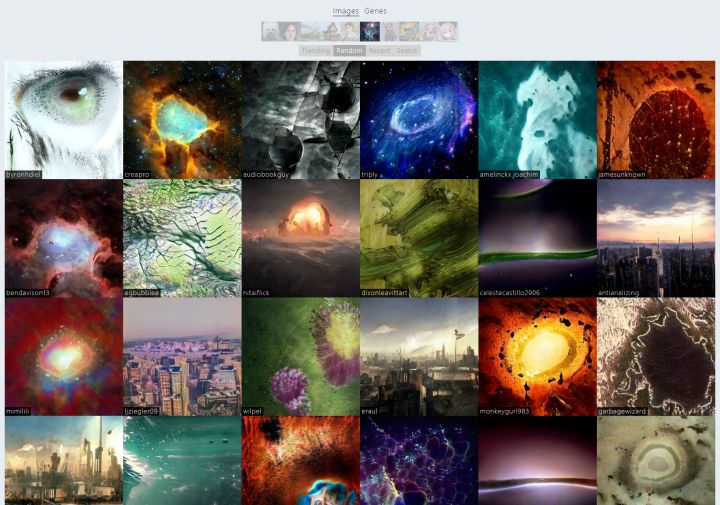Open garbagewizard's dark blob image
720x505 pixels.
pos(656,357)
